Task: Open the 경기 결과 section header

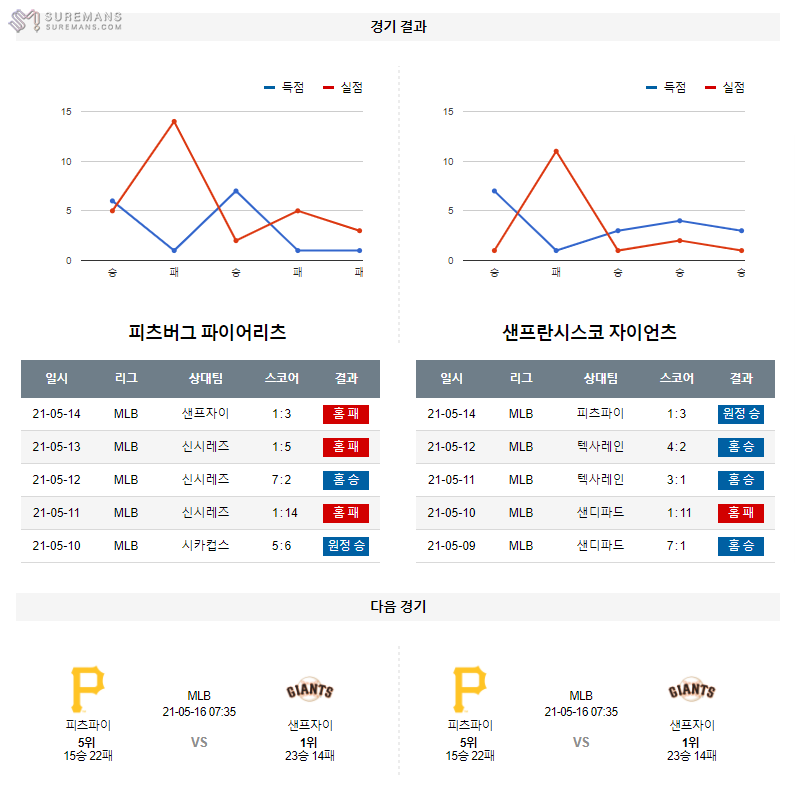Action: click(398, 27)
